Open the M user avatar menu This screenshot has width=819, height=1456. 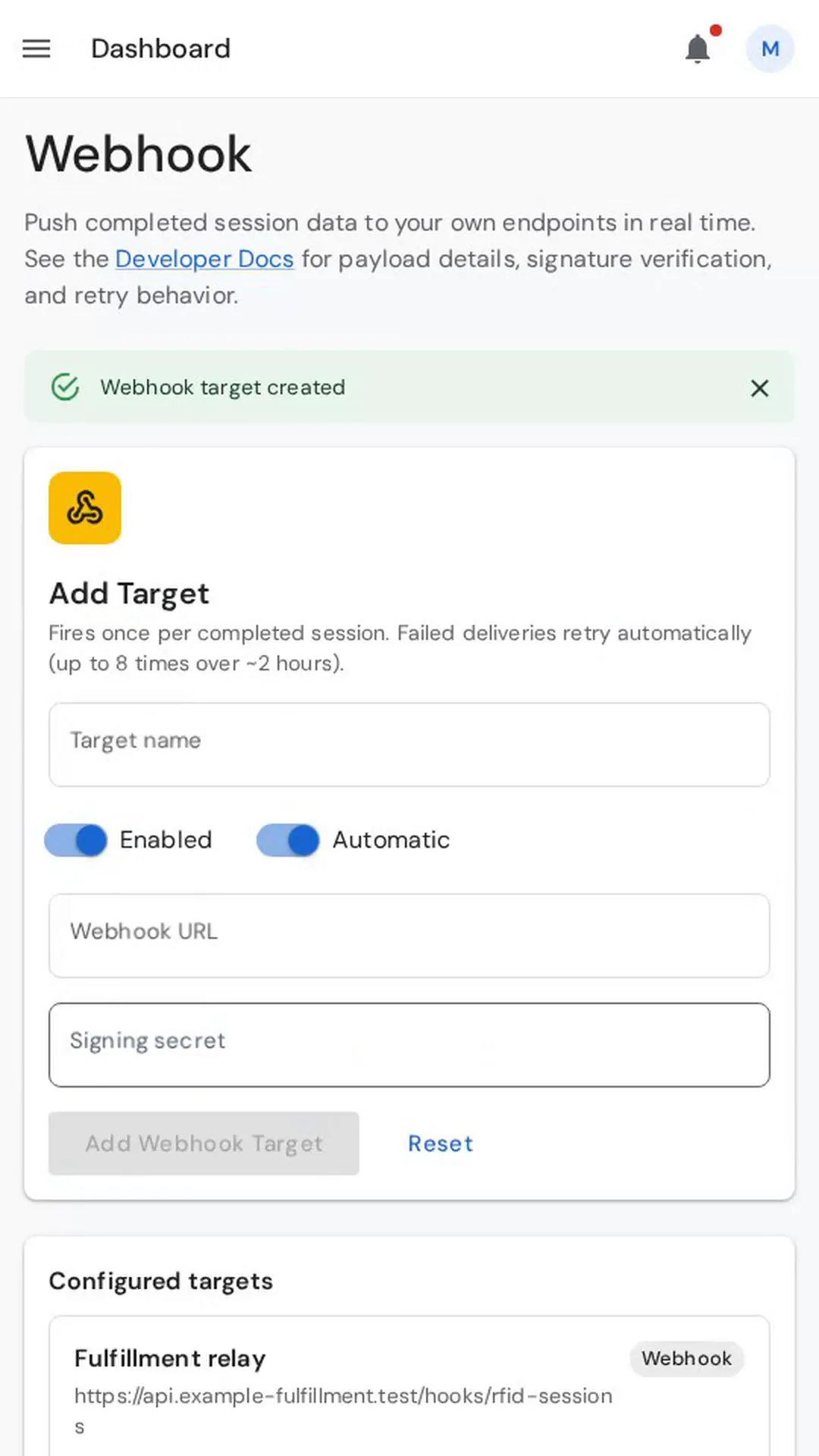point(770,49)
